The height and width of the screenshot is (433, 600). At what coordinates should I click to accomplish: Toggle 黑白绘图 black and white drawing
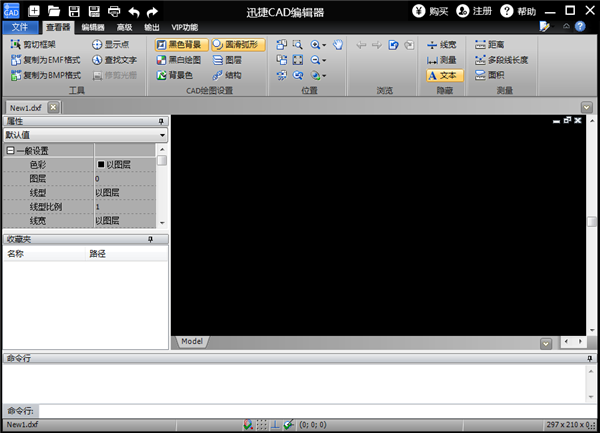coord(179,60)
